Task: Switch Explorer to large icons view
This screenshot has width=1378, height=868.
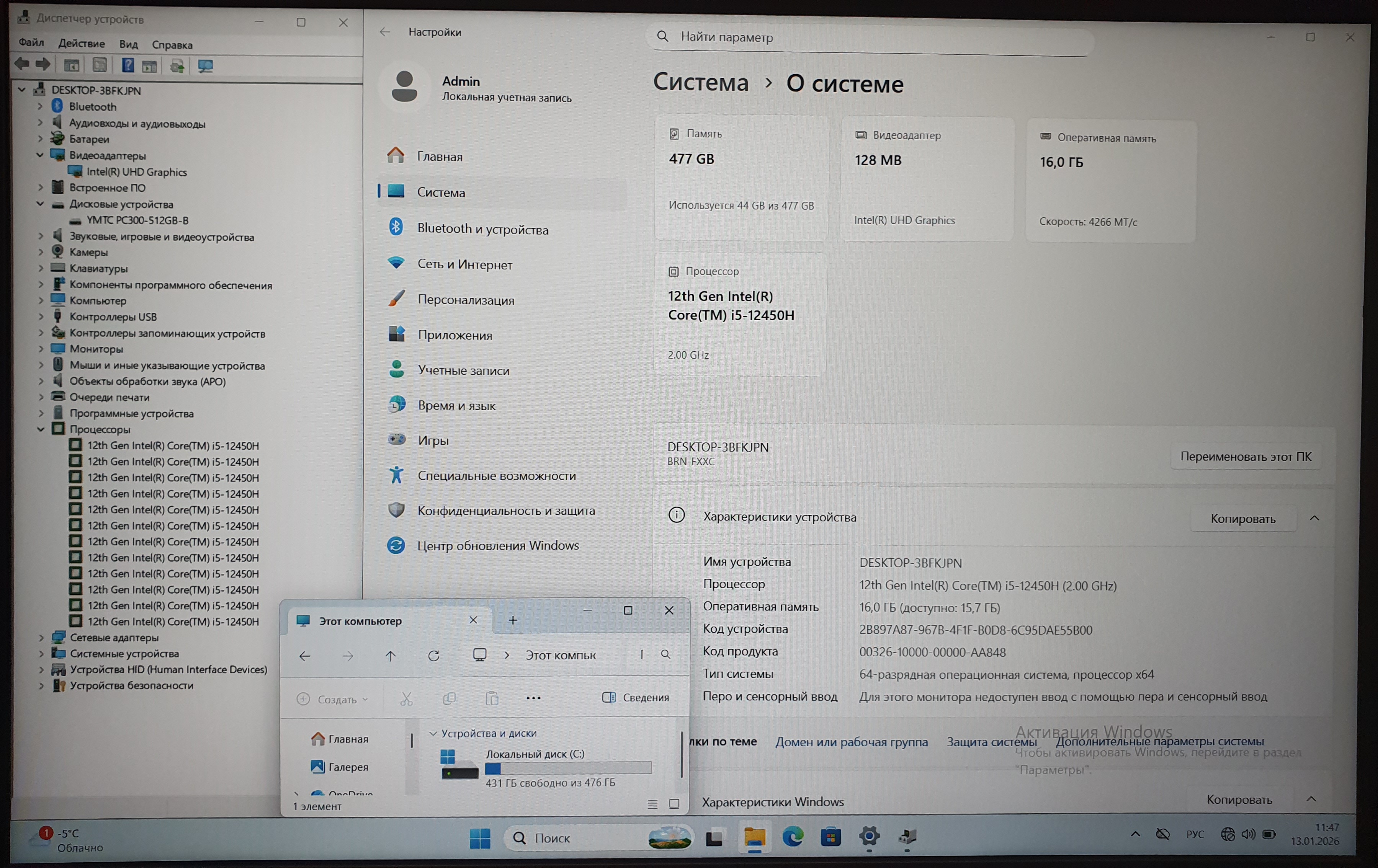Action: pyautogui.click(x=674, y=804)
